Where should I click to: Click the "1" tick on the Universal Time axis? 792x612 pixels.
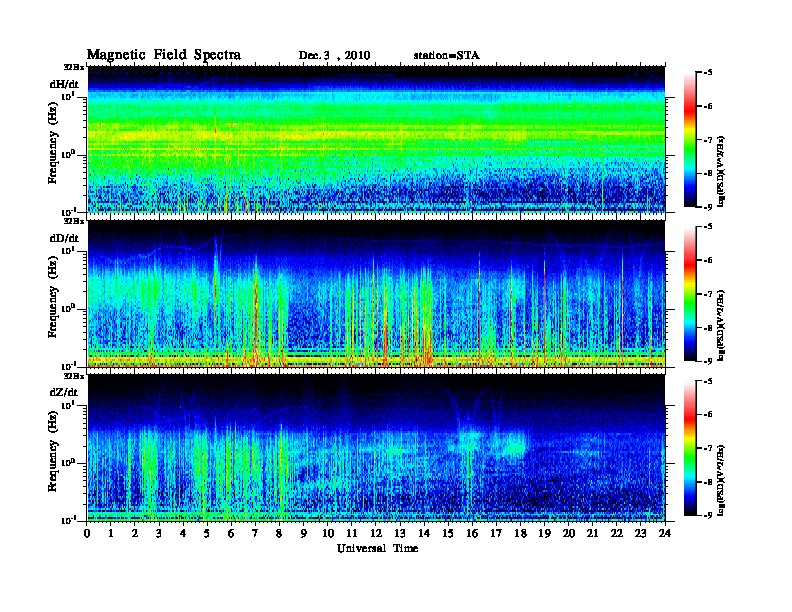click(x=111, y=533)
